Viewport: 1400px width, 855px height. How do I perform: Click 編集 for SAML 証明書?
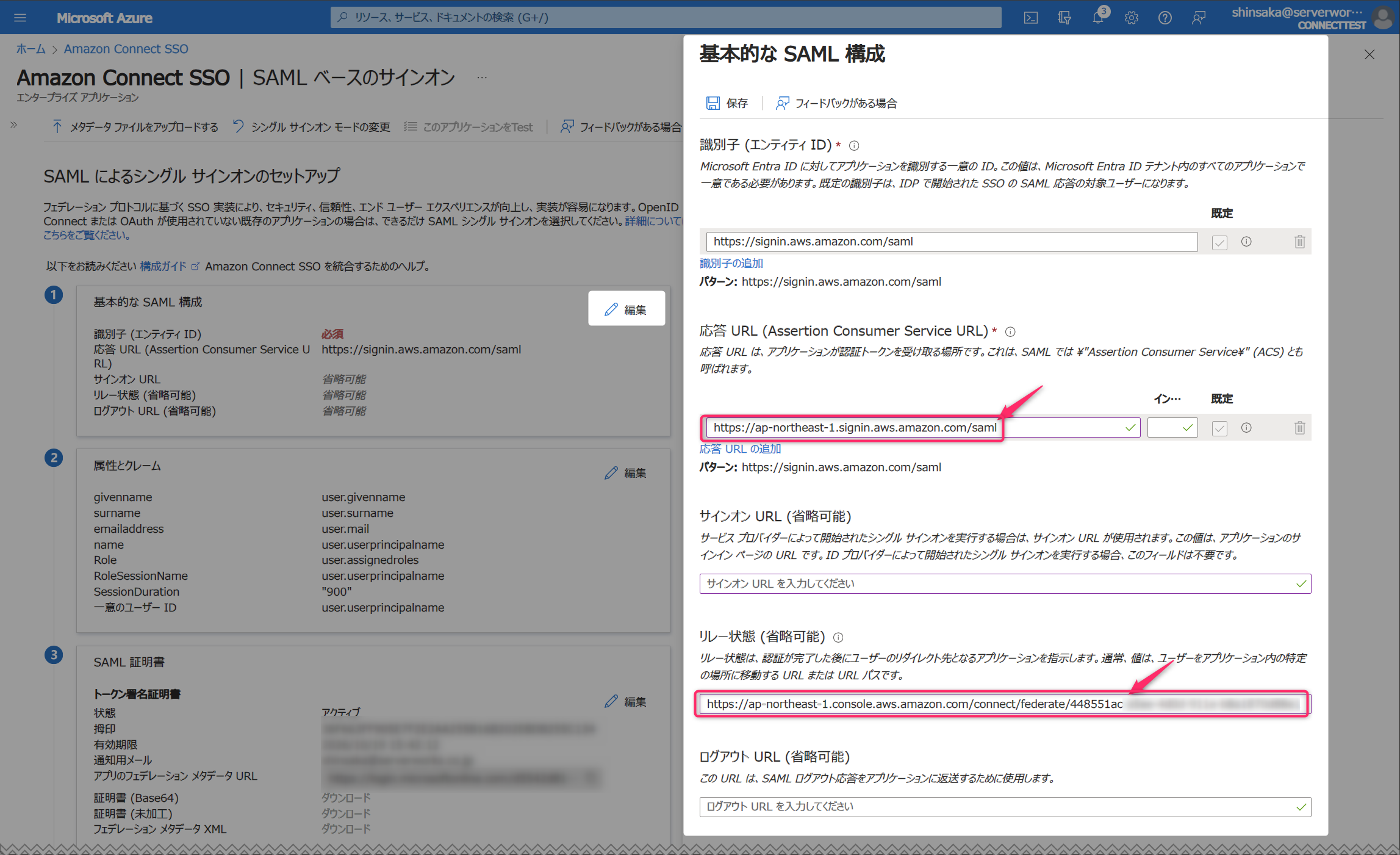625,702
